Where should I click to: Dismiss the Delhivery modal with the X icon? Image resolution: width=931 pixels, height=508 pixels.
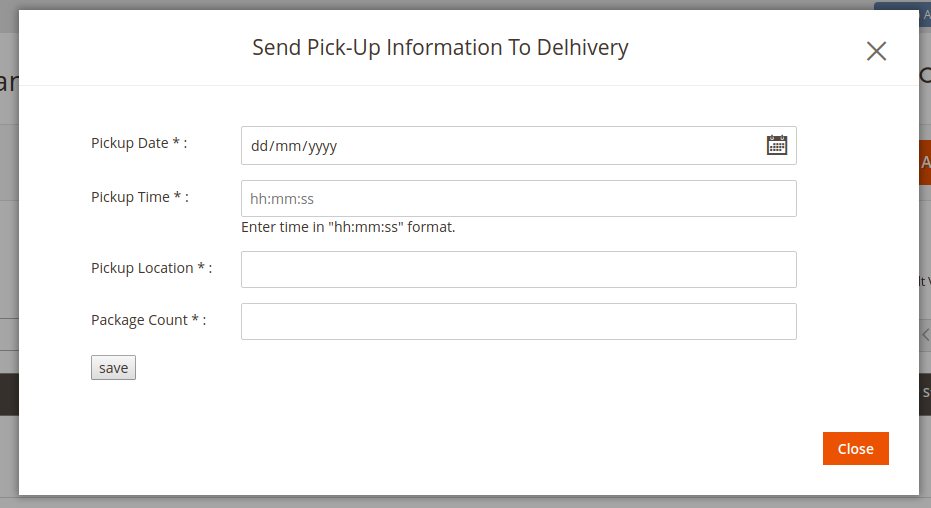[x=876, y=51]
